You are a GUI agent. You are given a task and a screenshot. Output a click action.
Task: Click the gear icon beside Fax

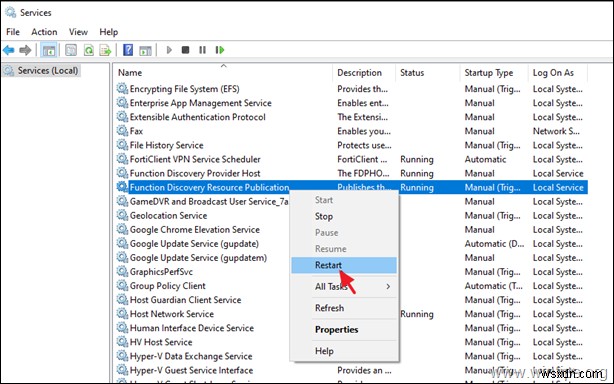pyautogui.click(x=122, y=131)
